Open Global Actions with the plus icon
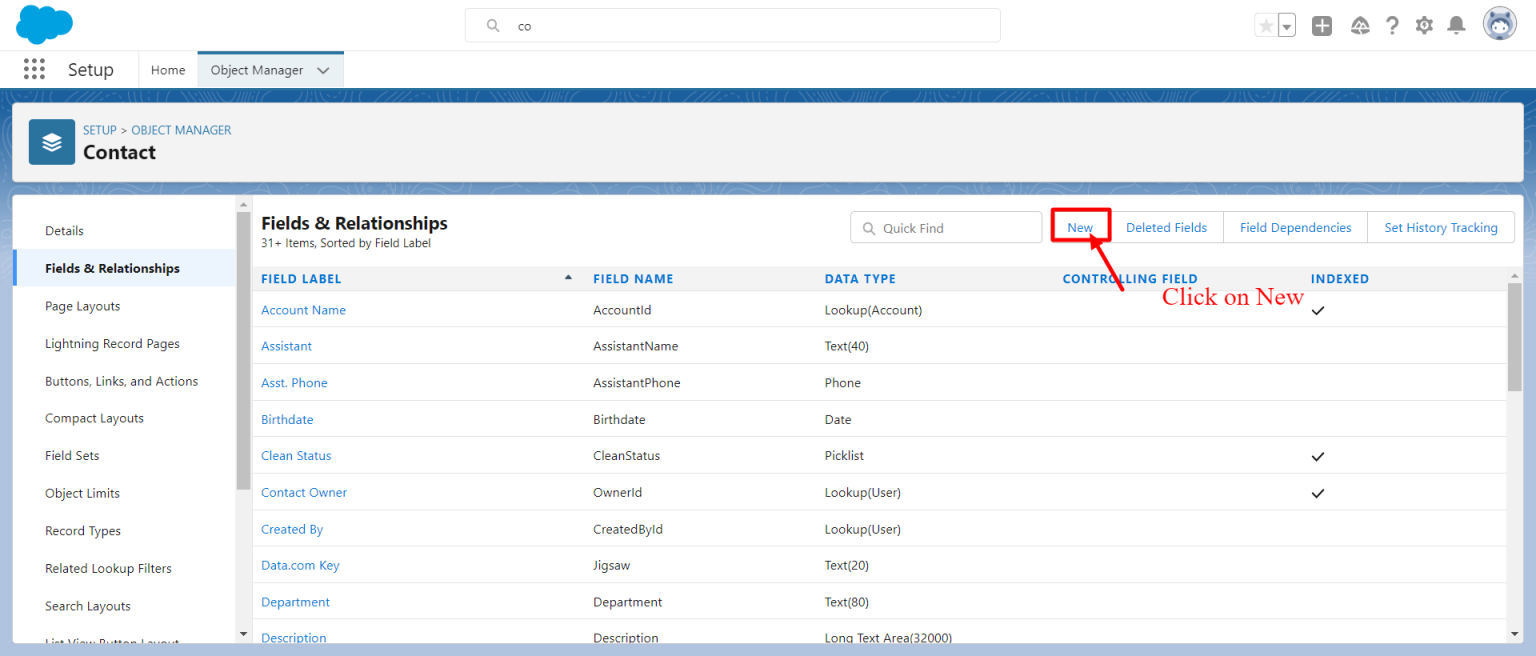Viewport: 1536px width, 656px height. coord(1321,25)
